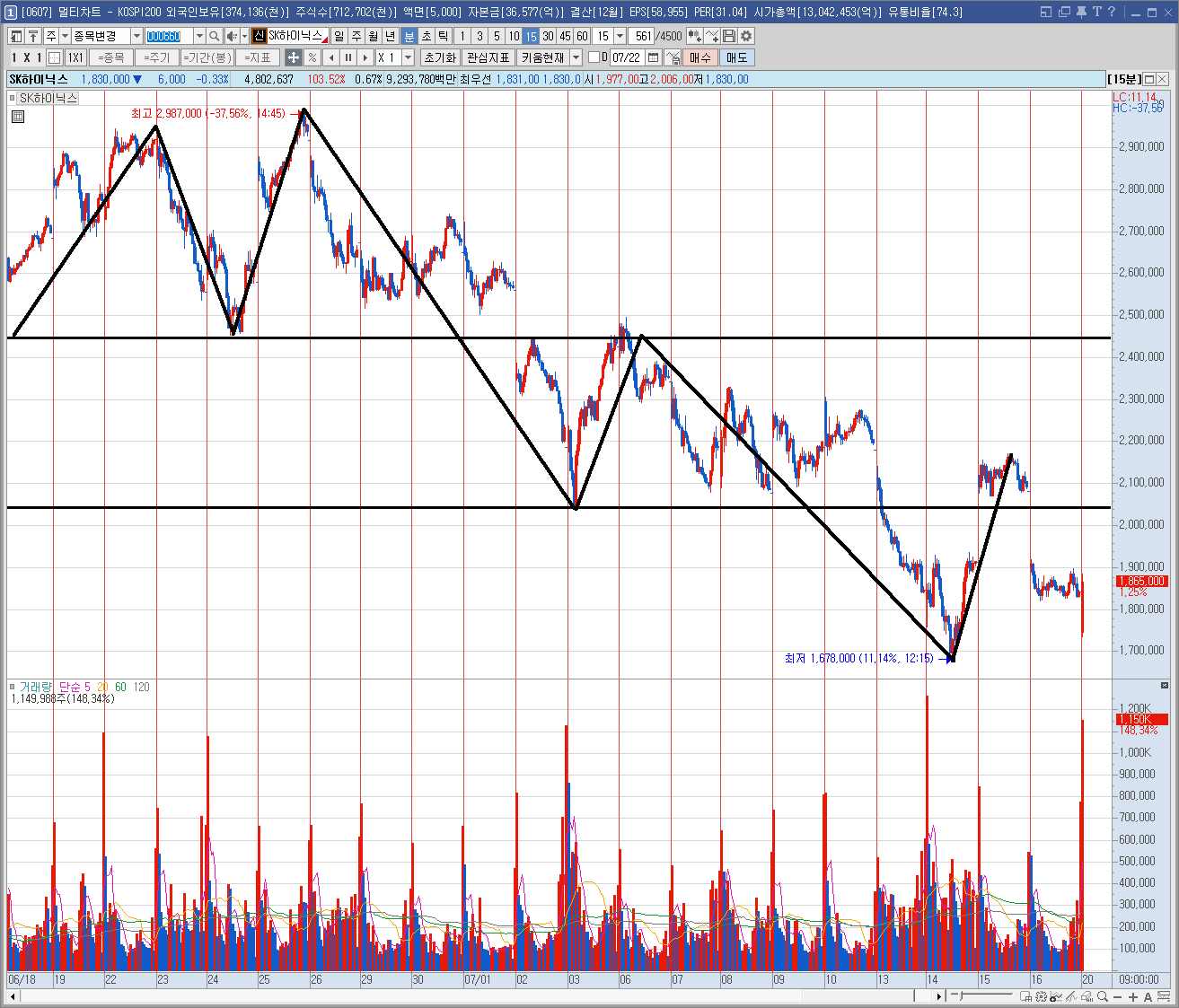Open chart settings gear in toolbar
1179x1008 pixels.
click(x=746, y=36)
